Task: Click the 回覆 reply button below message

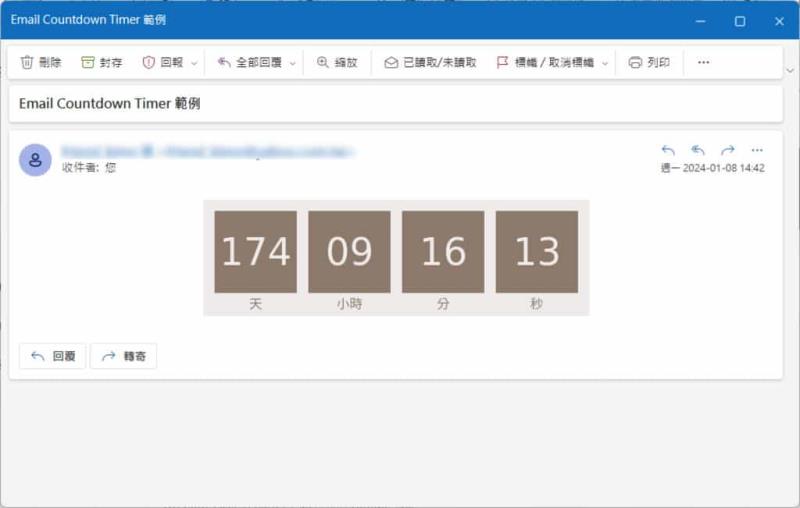Action: click(53, 356)
